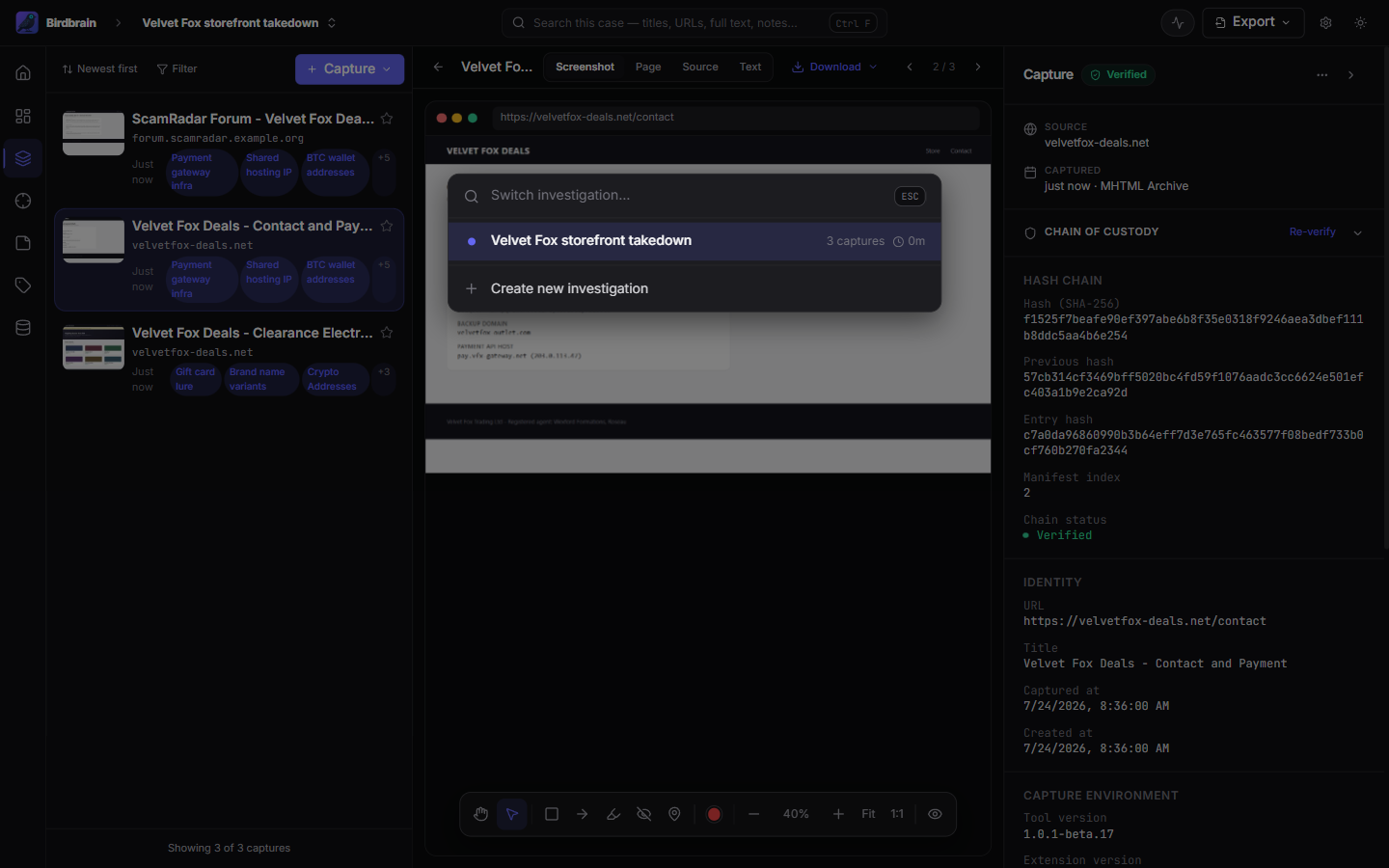Select the pin marker tool

point(675,814)
